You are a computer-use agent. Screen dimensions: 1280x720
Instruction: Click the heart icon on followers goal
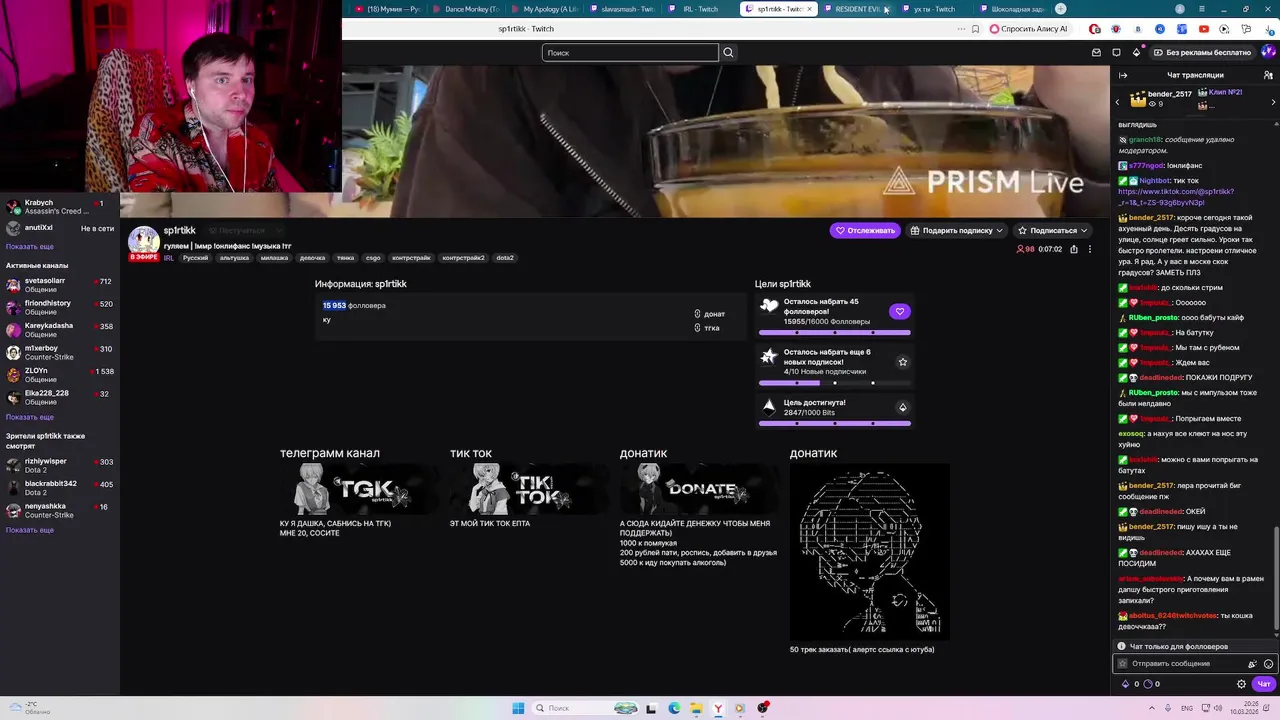pos(900,311)
